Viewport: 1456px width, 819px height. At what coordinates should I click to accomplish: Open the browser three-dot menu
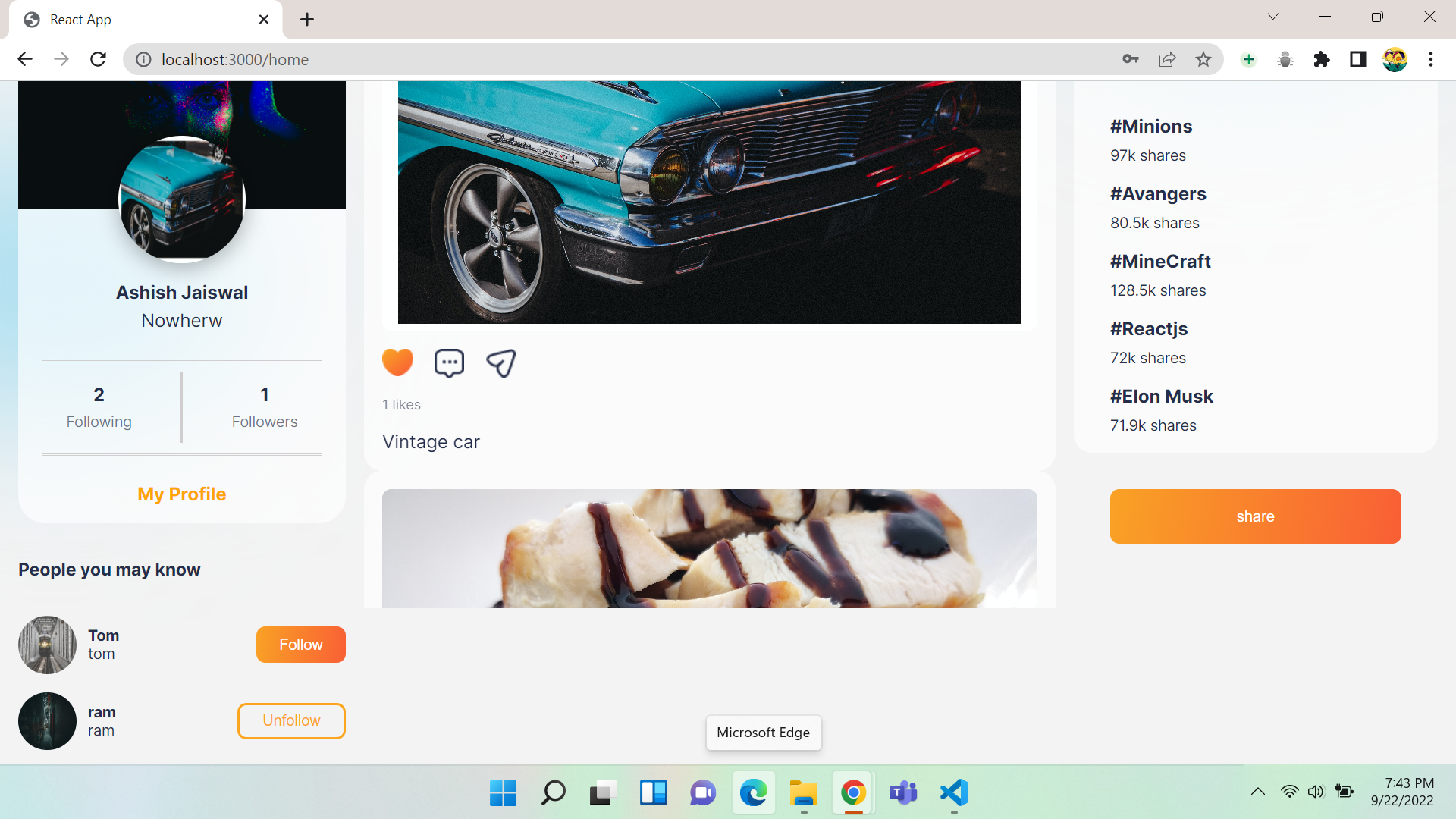pos(1431,59)
